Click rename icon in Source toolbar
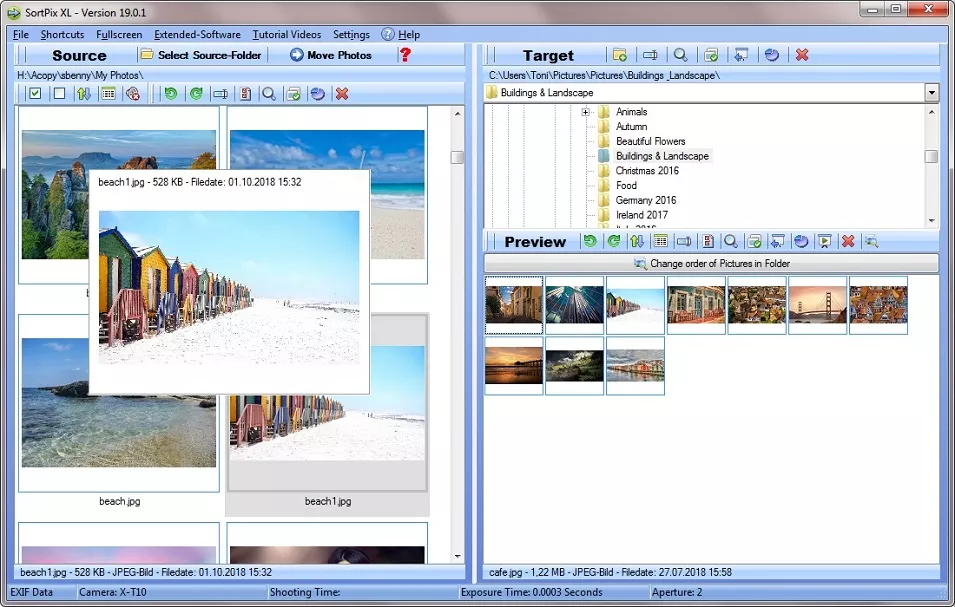The image size is (955, 607). (x=220, y=94)
